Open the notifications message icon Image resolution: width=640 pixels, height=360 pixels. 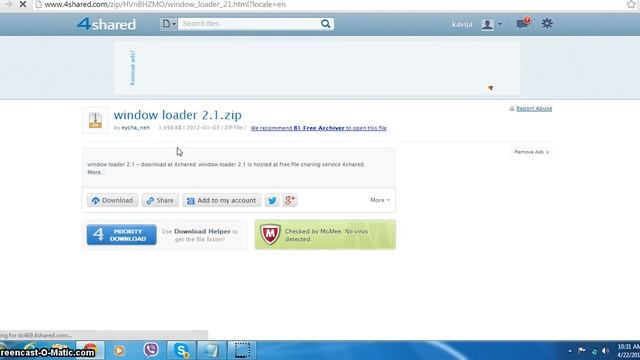click(523, 23)
